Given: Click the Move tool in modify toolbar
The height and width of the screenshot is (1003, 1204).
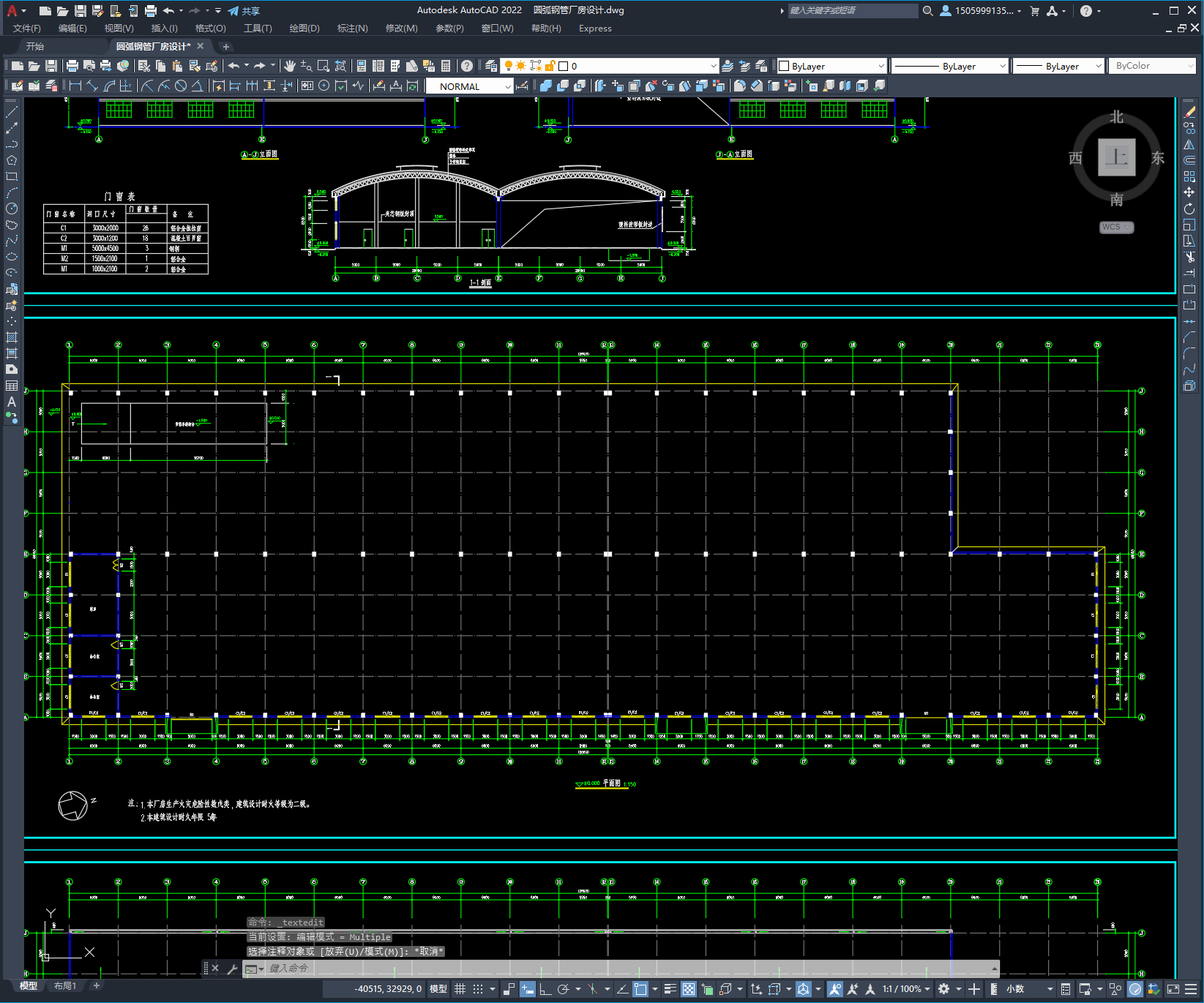Looking at the screenshot, I should pyautogui.click(x=1189, y=192).
